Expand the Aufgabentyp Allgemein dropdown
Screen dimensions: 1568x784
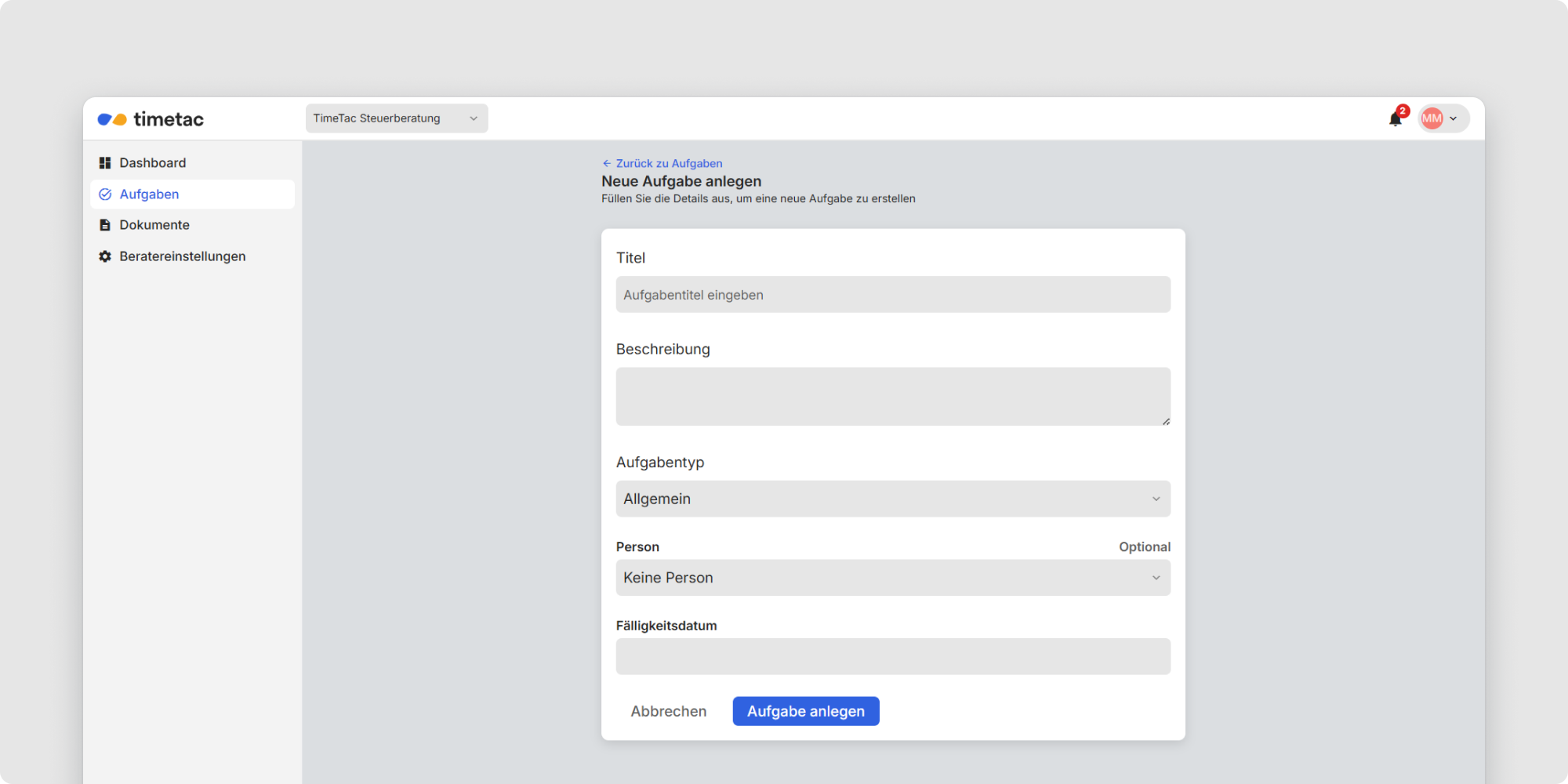[892, 499]
